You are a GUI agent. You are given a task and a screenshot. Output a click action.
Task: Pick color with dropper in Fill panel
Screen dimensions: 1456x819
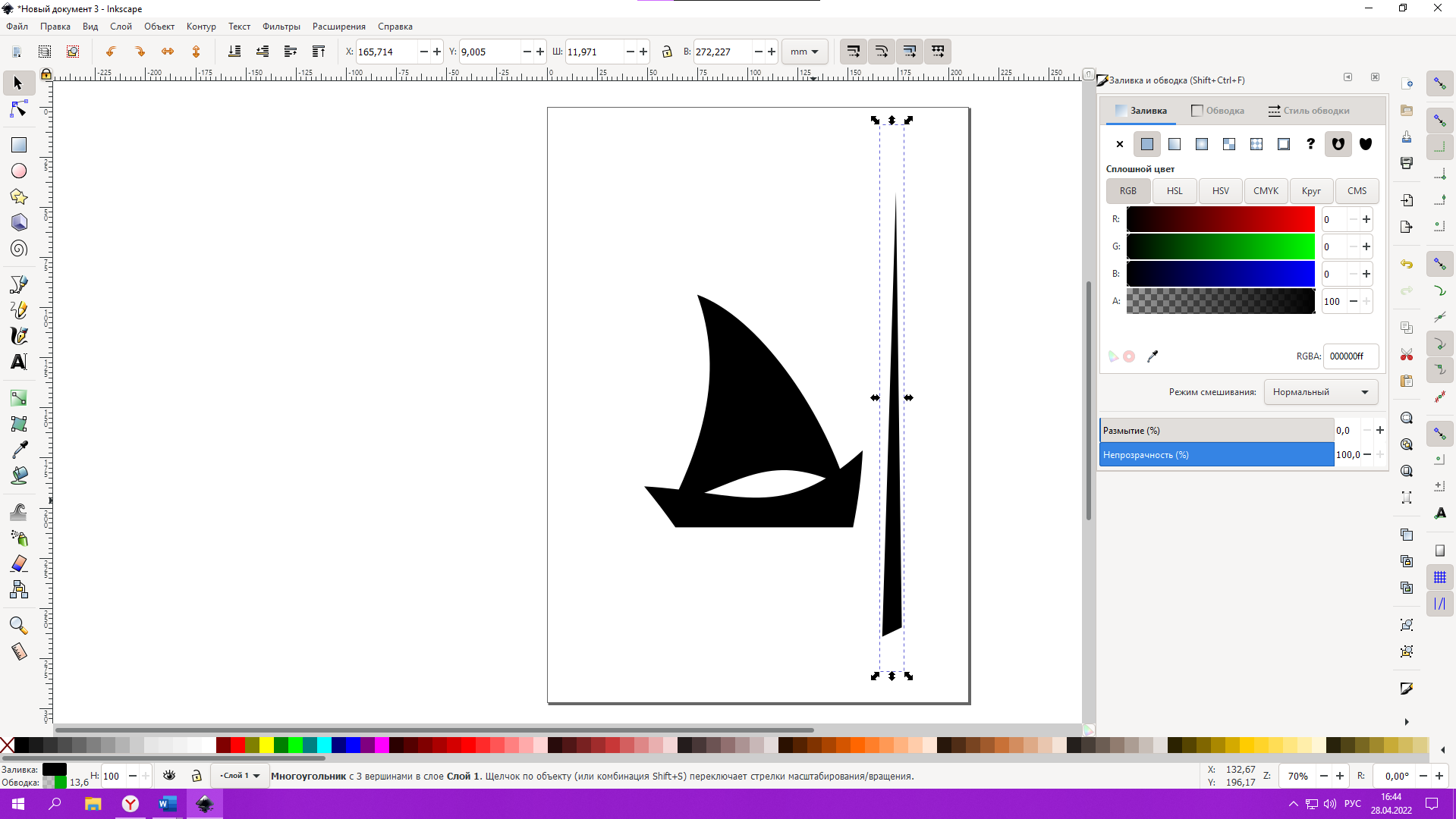tap(1153, 356)
